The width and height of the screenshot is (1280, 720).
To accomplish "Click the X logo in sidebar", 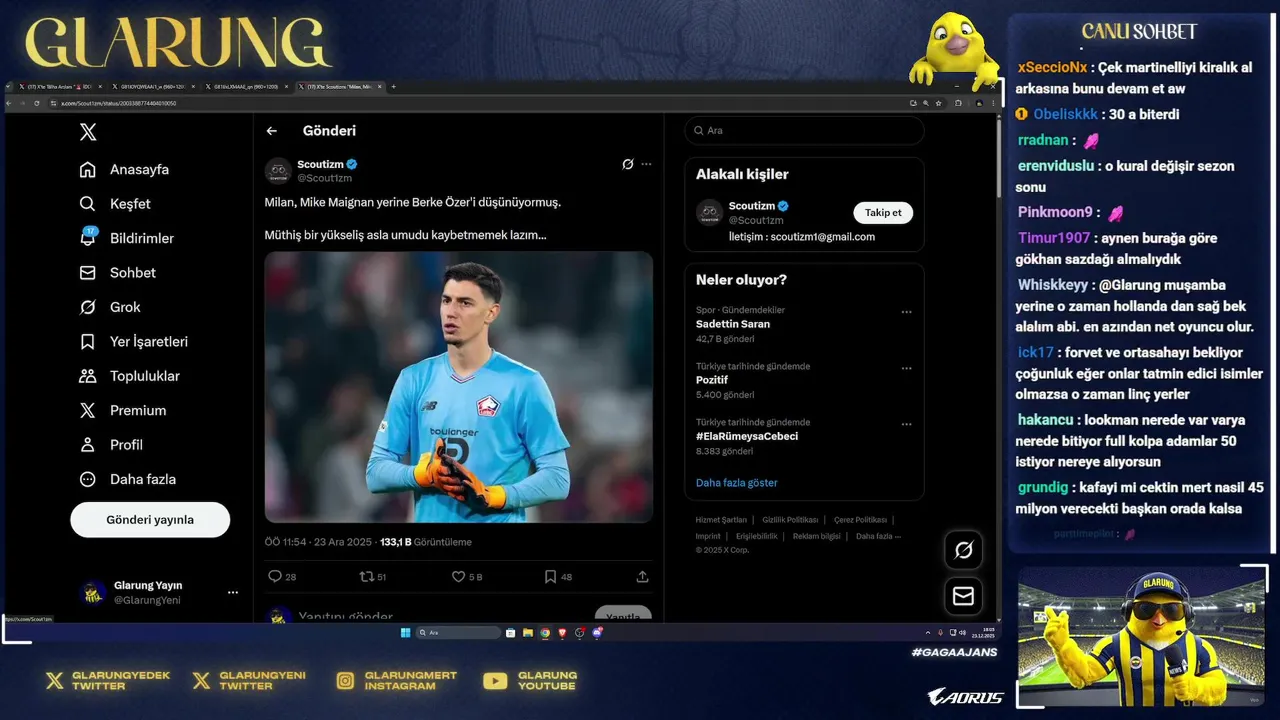I will click(88, 132).
